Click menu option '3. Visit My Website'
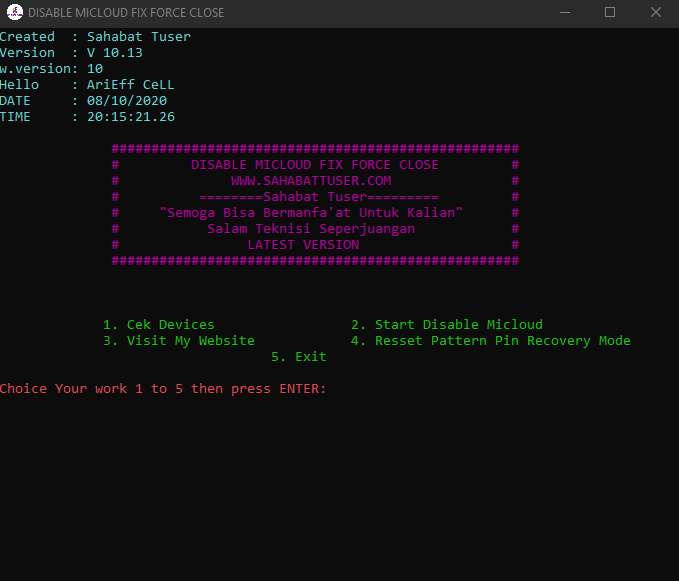Screen dimensions: 679x581 click(x=179, y=341)
